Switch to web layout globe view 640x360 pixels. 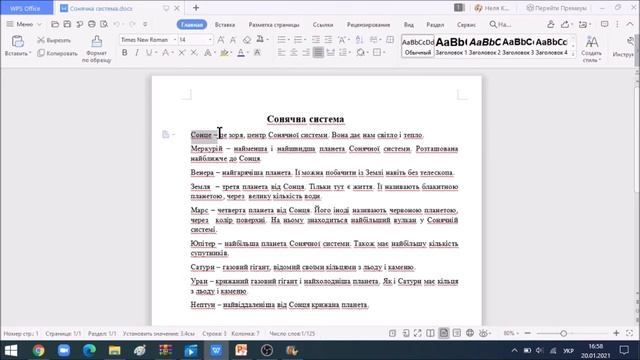tap(470, 333)
